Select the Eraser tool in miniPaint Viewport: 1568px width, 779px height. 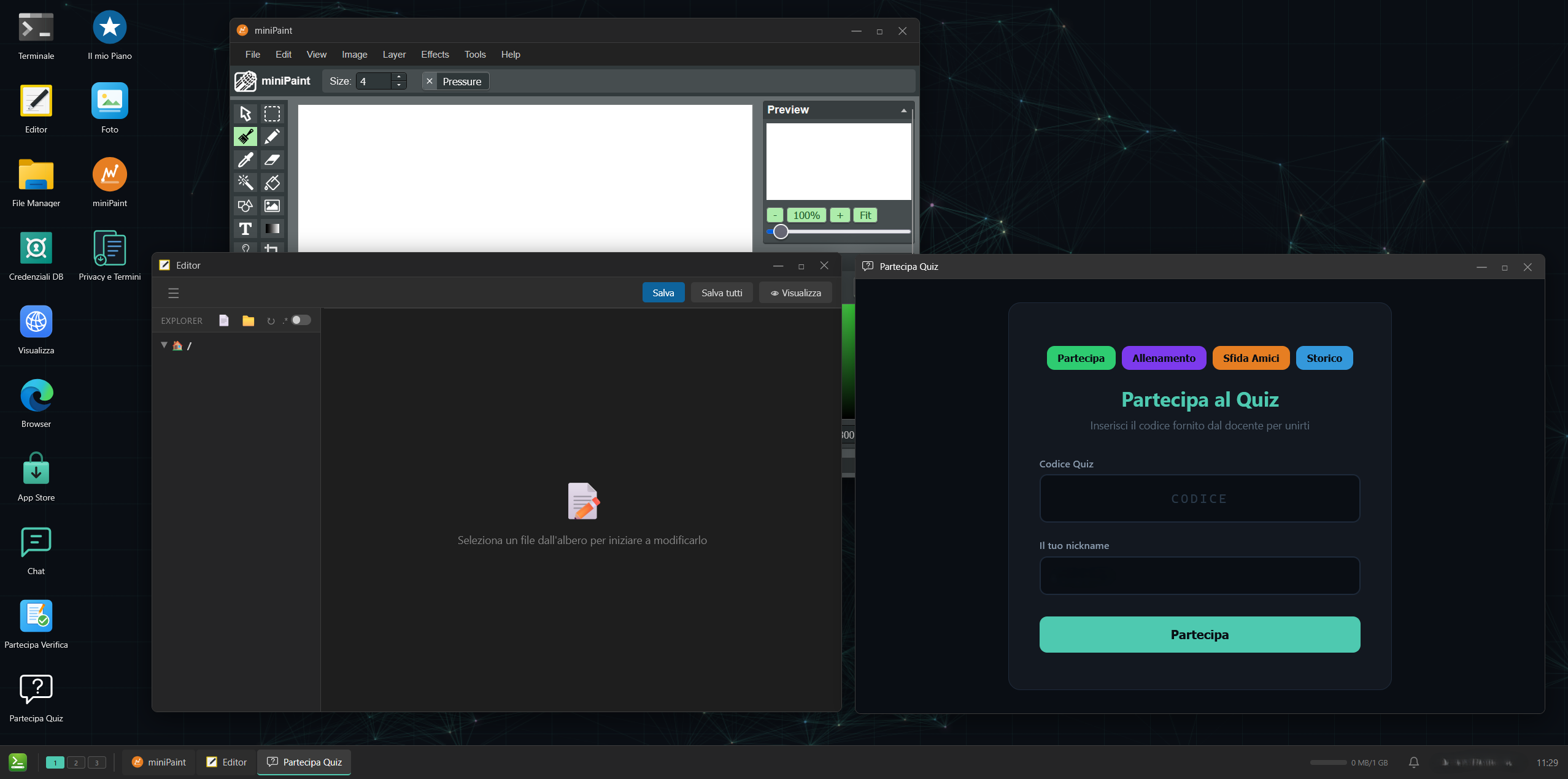[x=272, y=159]
